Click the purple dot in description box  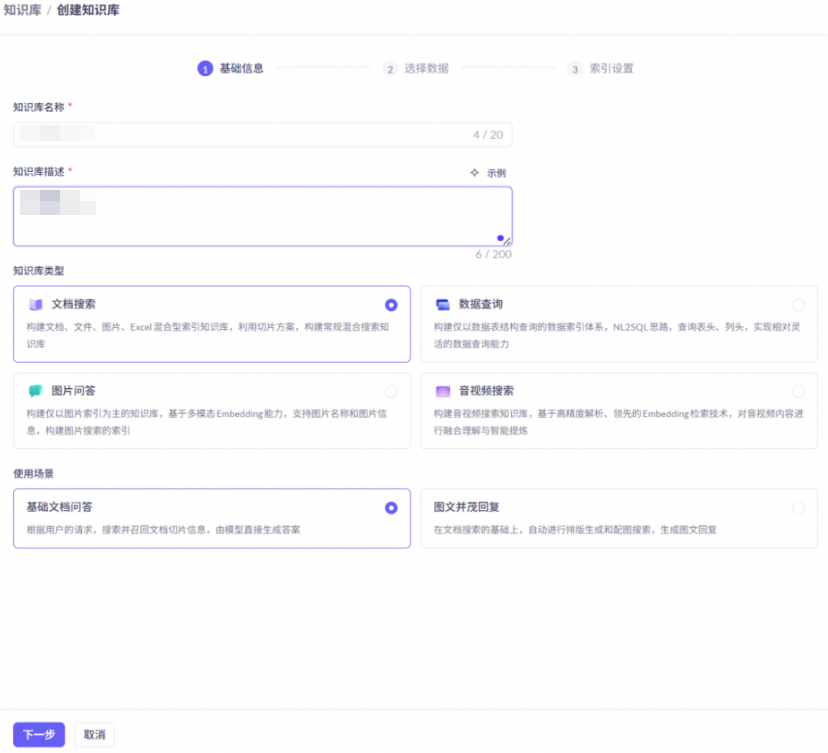[500, 238]
